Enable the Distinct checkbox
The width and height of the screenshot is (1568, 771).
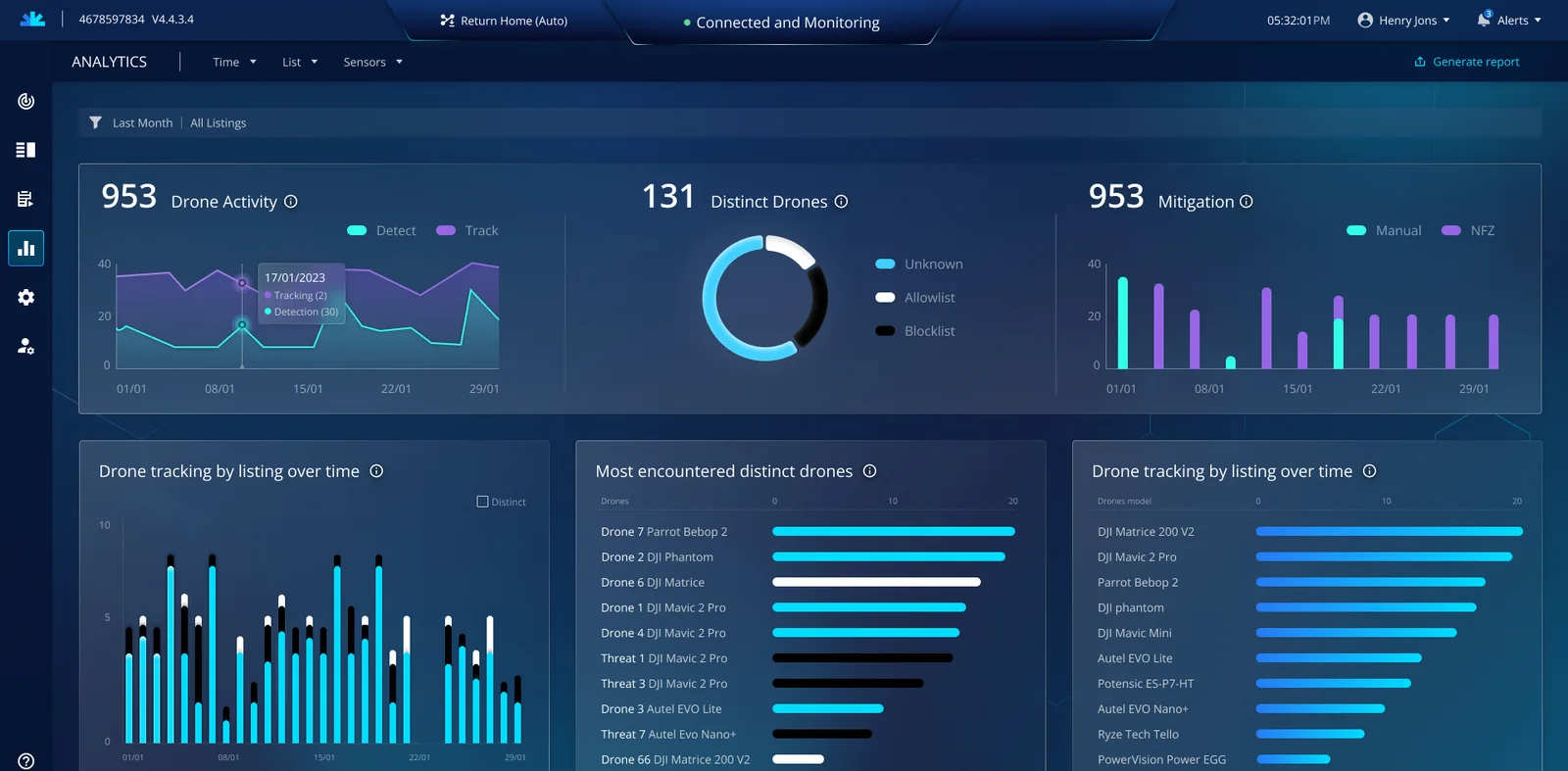pos(482,502)
